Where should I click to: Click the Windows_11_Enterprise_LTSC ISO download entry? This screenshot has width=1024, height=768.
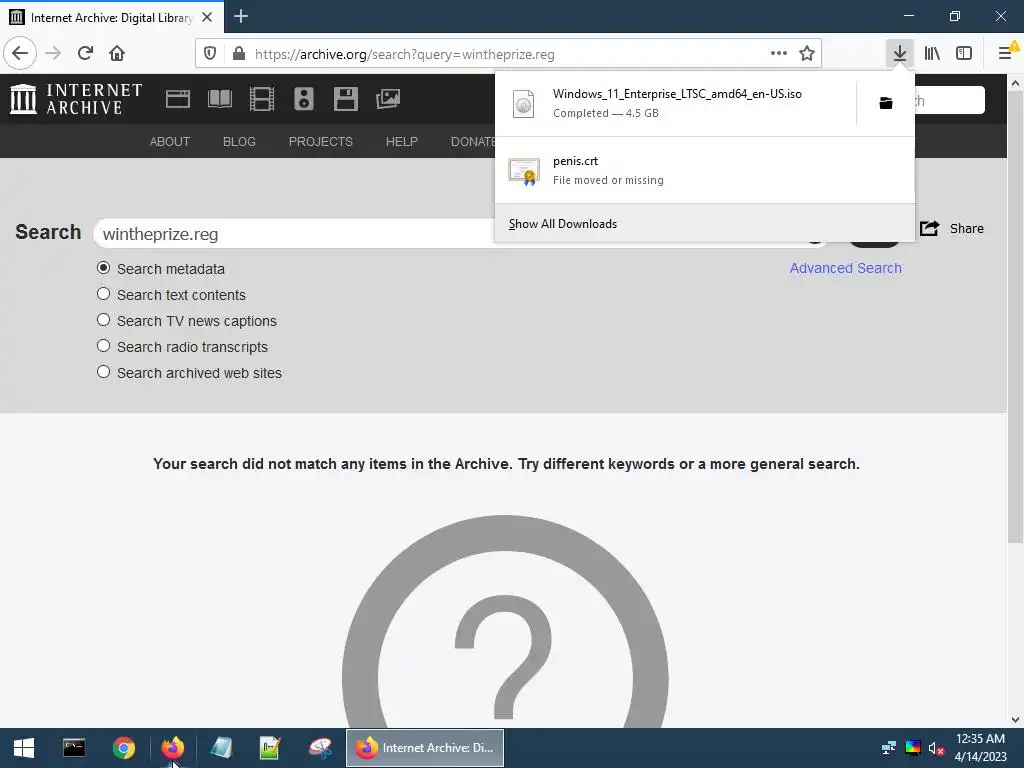(x=675, y=103)
